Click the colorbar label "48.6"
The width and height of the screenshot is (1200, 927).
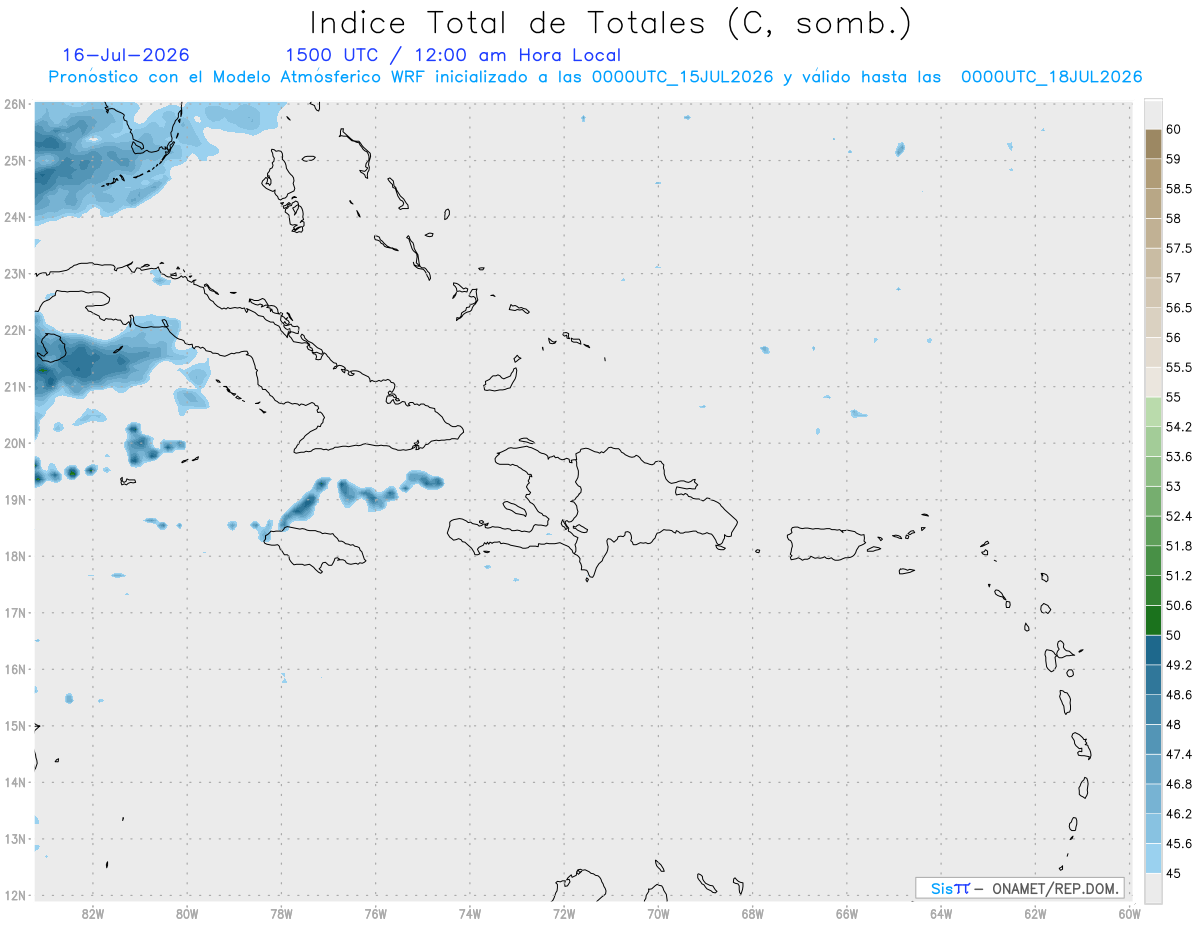point(1178,695)
